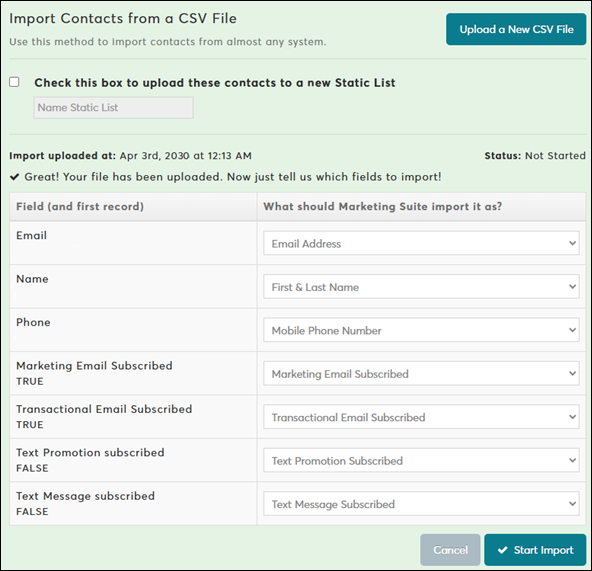Click the 'Import Contacts from a CSV File' heading

pyautogui.click(x=123, y=19)
